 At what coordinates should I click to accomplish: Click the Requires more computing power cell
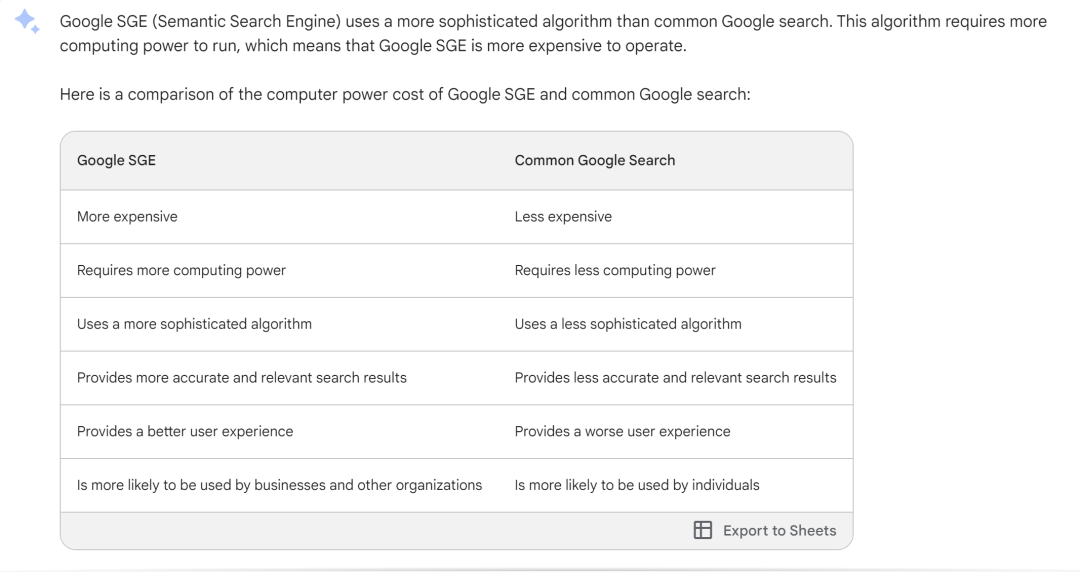coord(181,270)
